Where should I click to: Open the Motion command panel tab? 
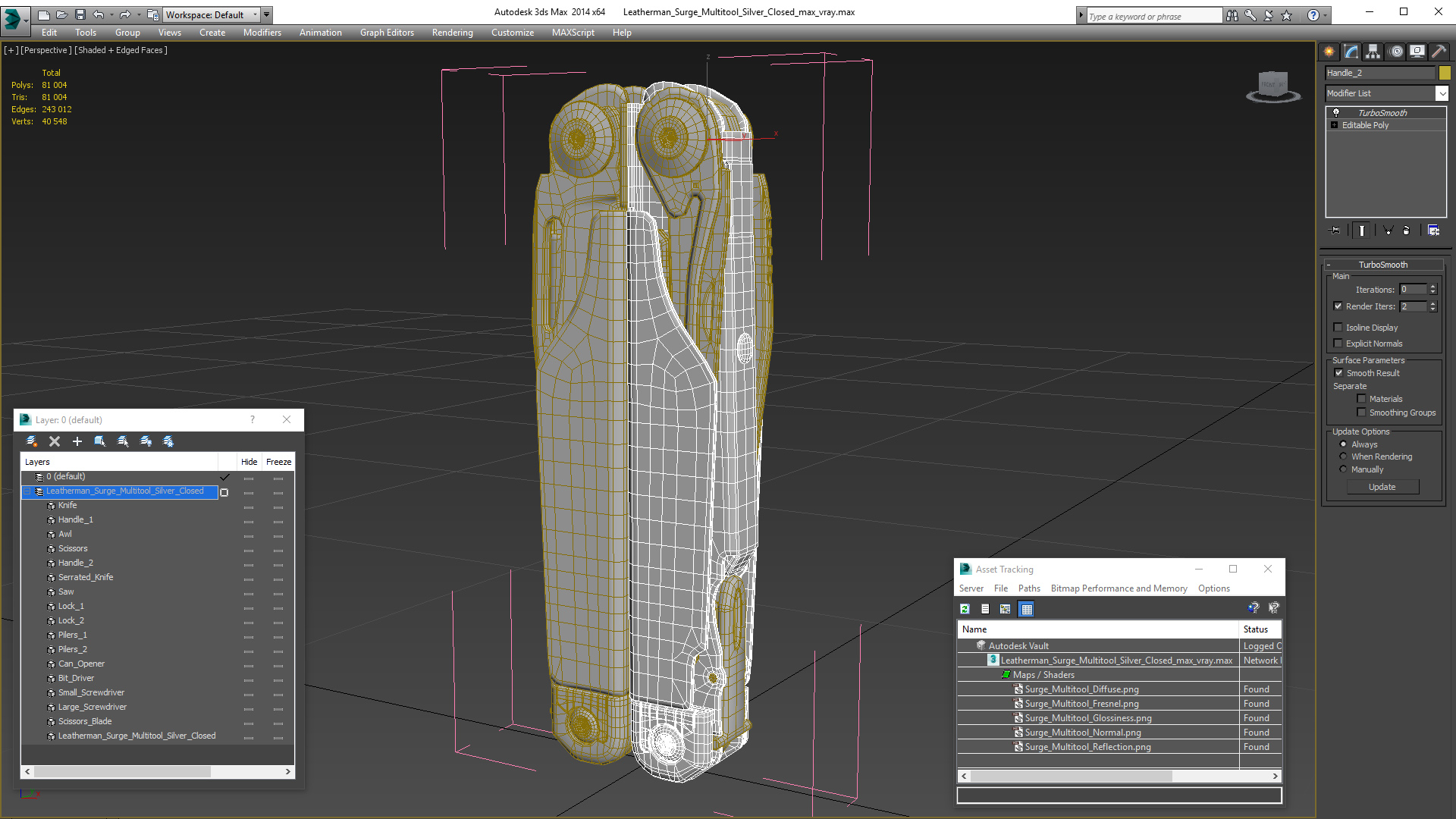pos(1395,52)
